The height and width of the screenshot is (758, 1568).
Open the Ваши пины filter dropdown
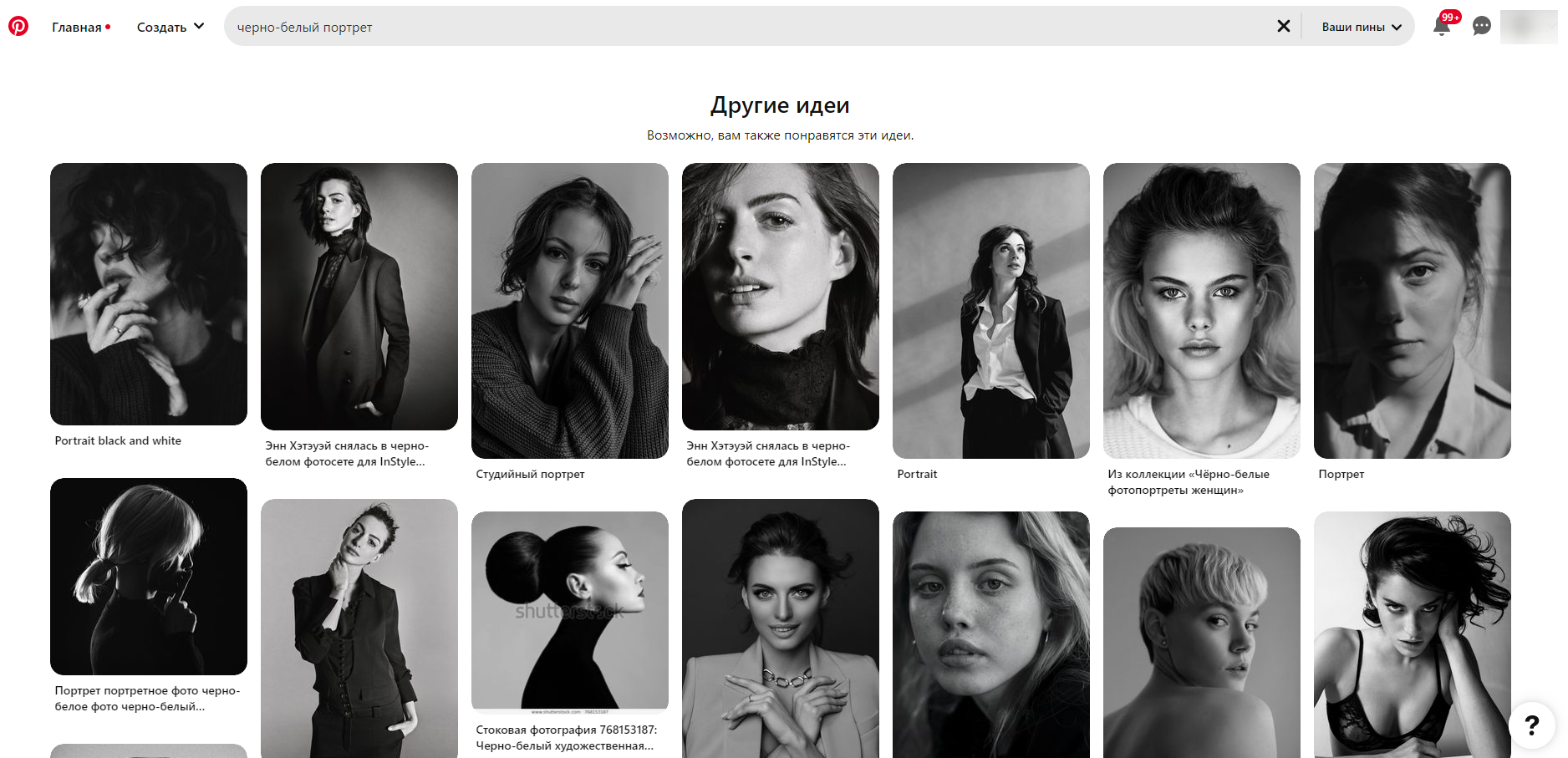coord(1361,27)
